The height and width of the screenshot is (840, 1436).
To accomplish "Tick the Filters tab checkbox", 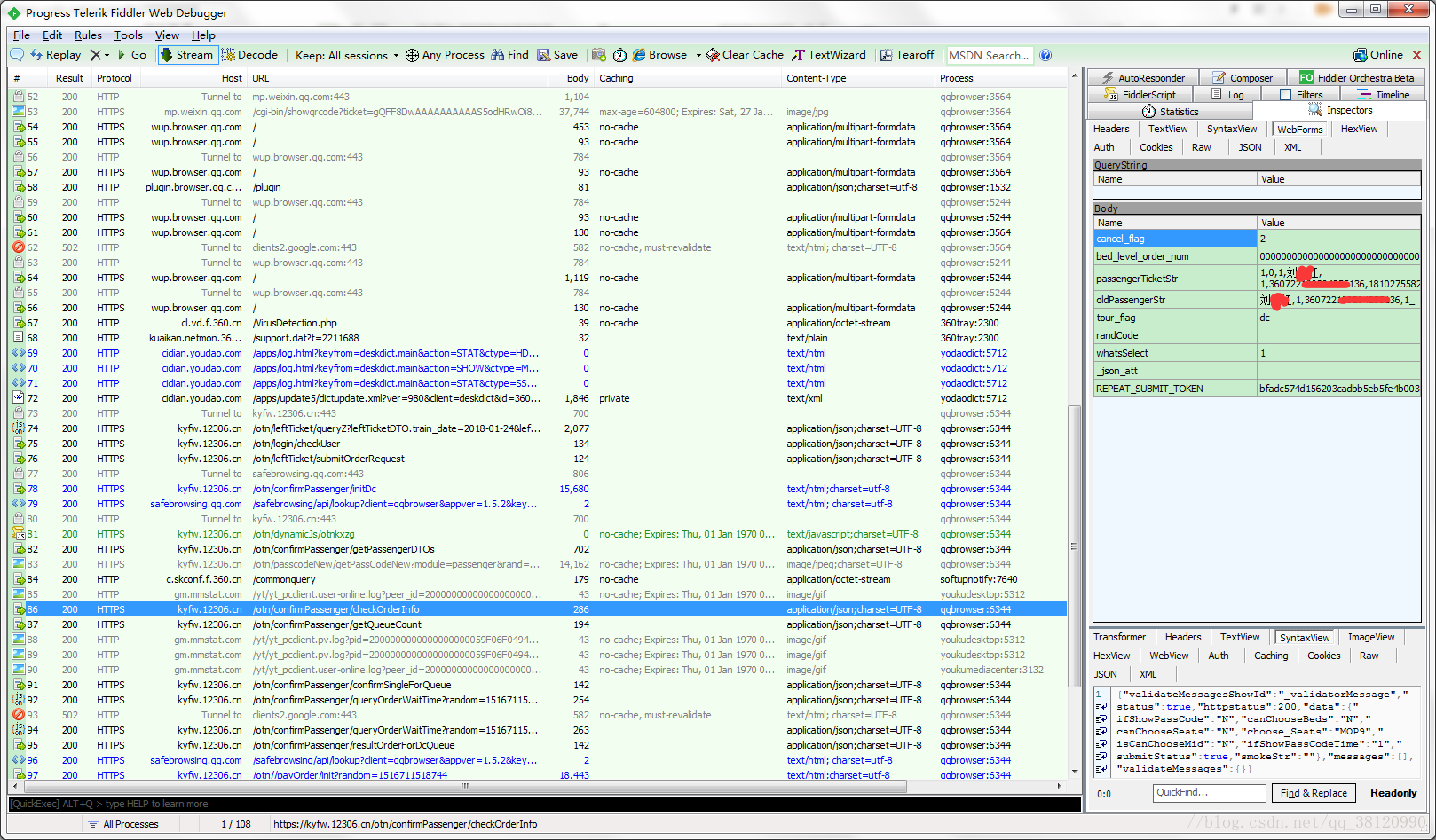I will tap(1285, 95).
